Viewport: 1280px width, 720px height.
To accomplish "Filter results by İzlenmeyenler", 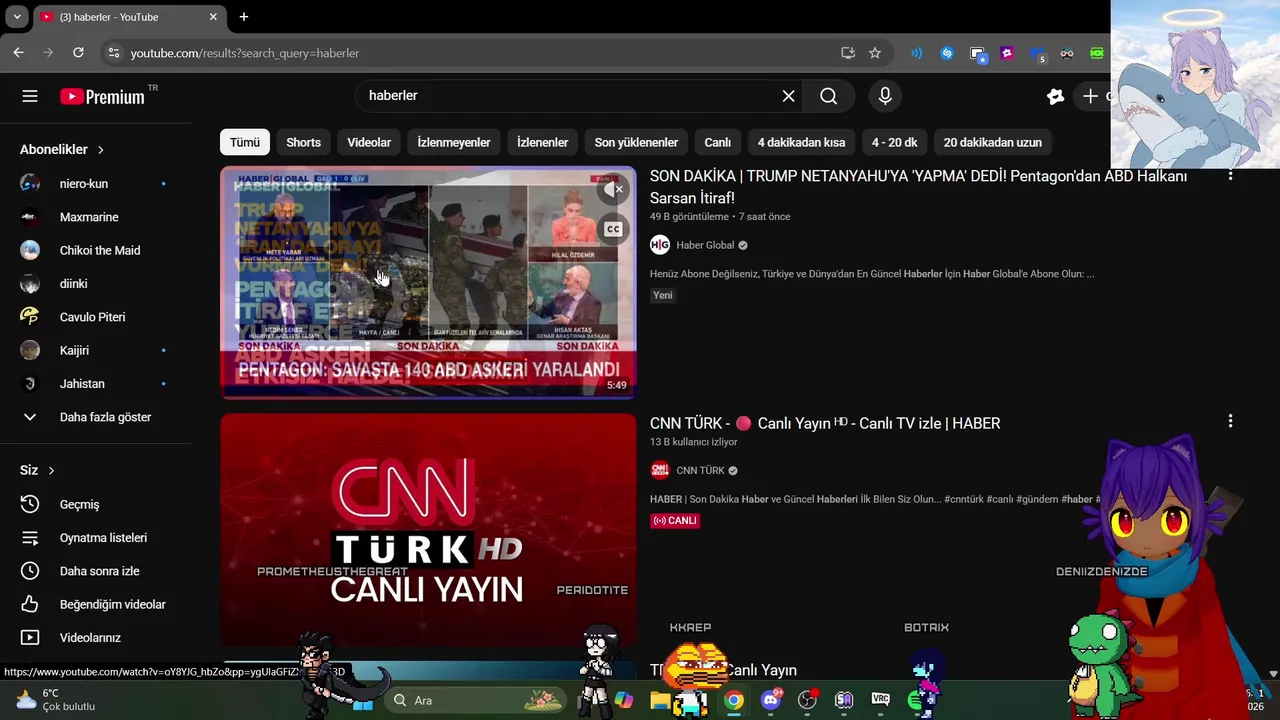I will pos(454,142).
